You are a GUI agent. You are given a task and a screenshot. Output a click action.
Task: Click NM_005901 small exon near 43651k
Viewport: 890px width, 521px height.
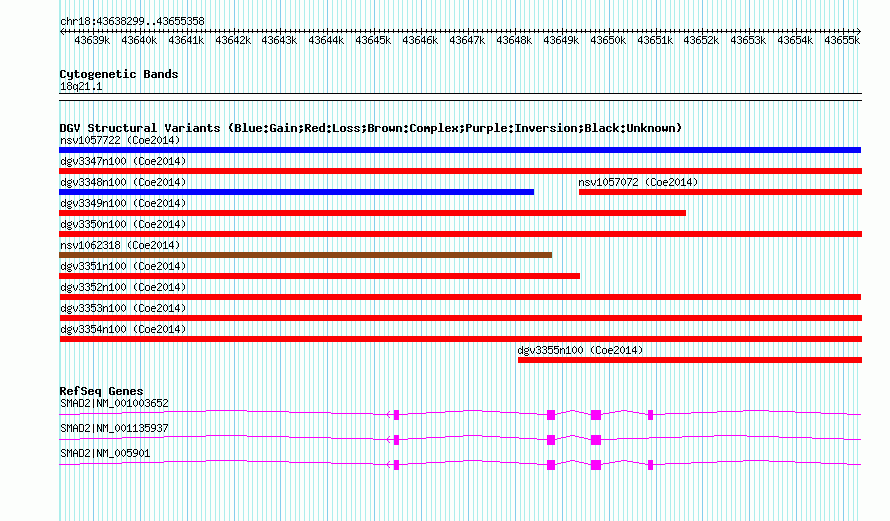tap(650, 465)
